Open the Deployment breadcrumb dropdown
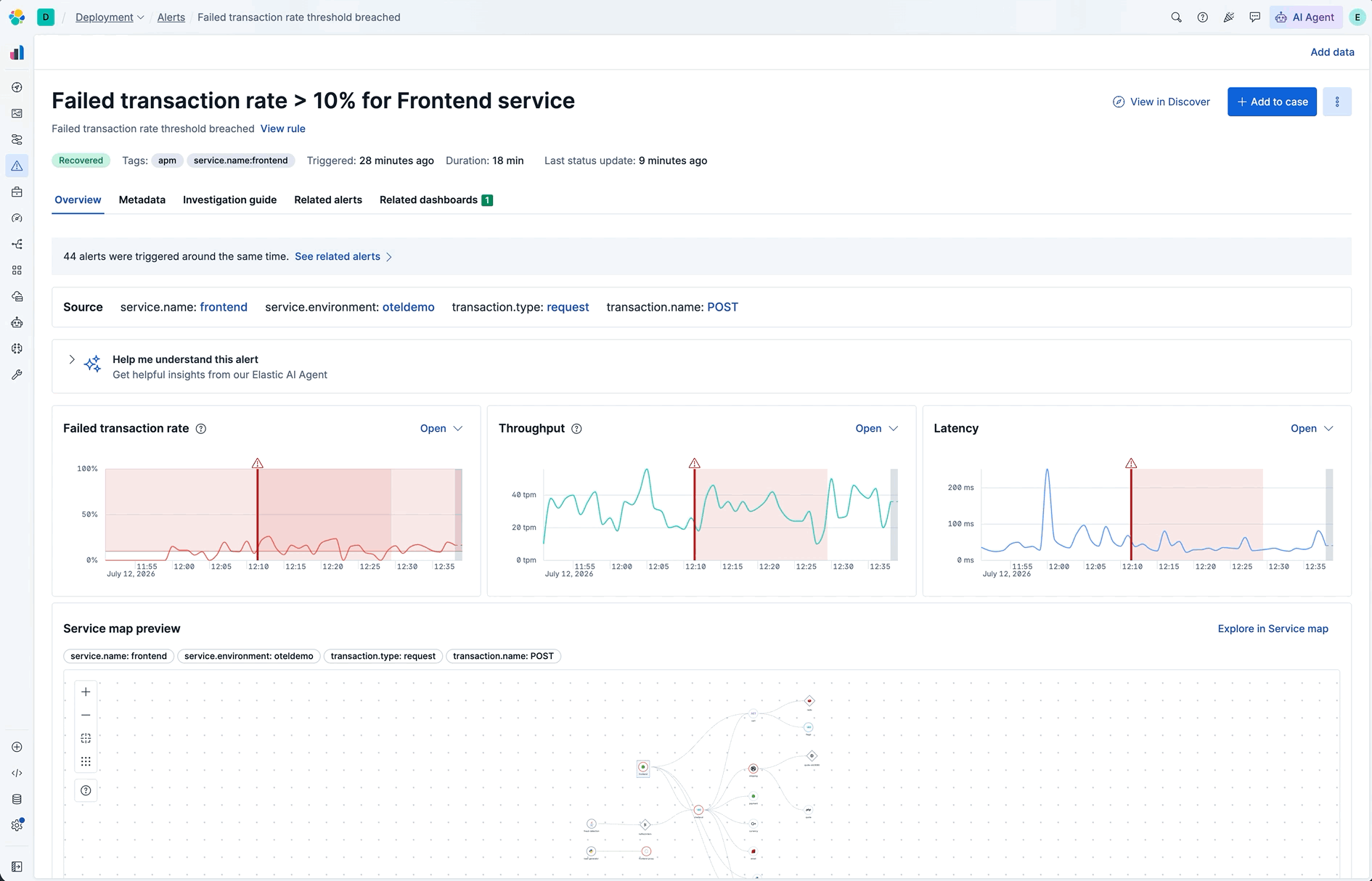1372x881 pixels. click(110, 17)
